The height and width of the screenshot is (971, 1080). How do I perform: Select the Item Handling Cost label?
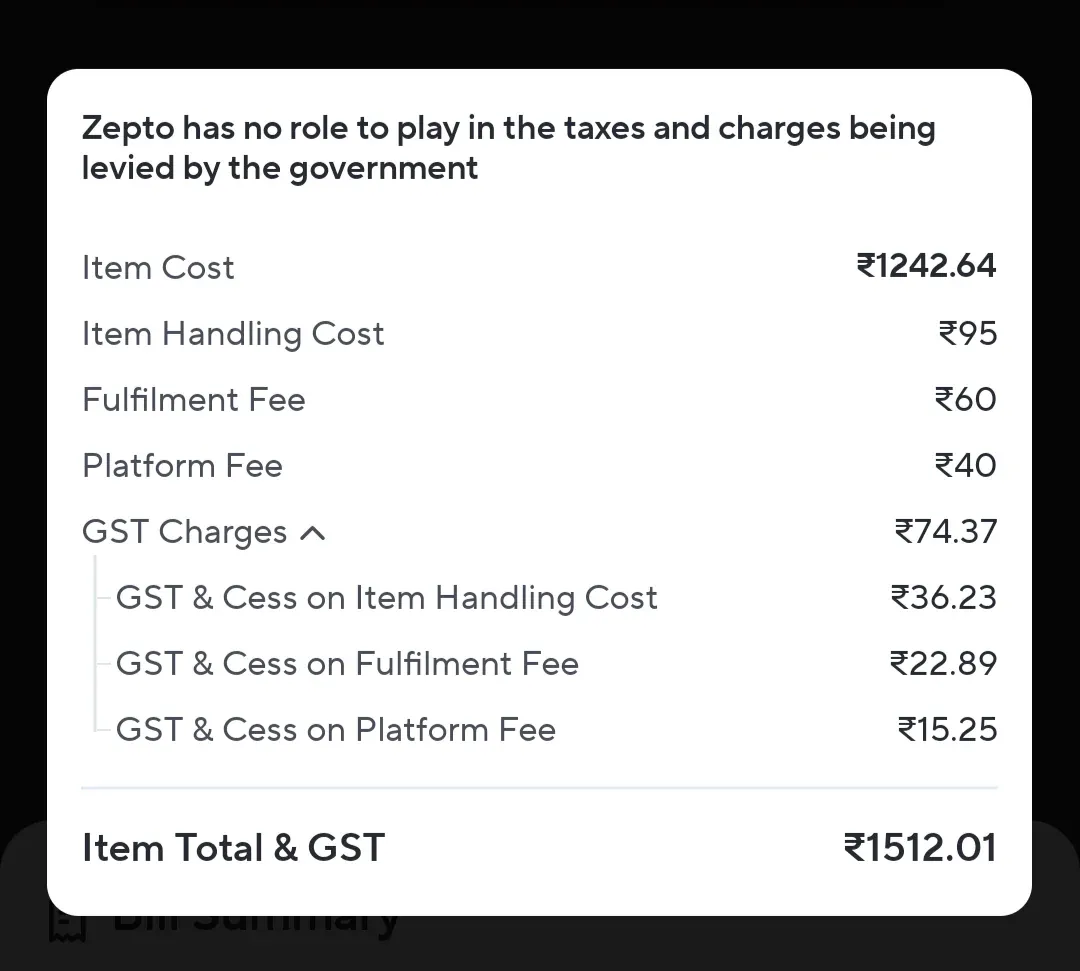click(x=233, y=334)
